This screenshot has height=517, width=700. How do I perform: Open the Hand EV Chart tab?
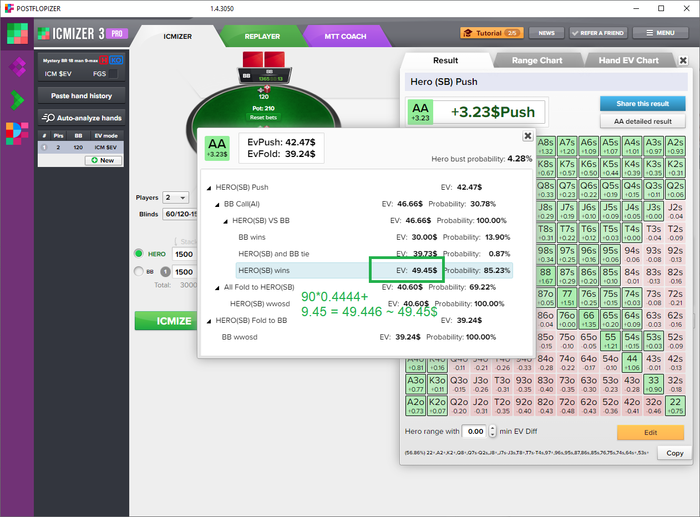point(628,60)
